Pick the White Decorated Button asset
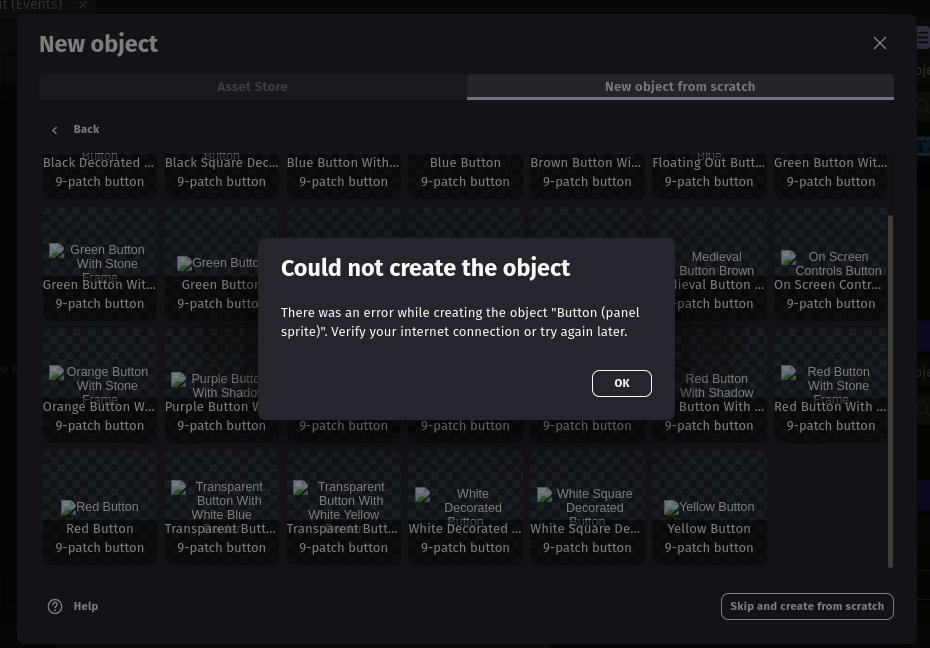 (x=465, y=507)
